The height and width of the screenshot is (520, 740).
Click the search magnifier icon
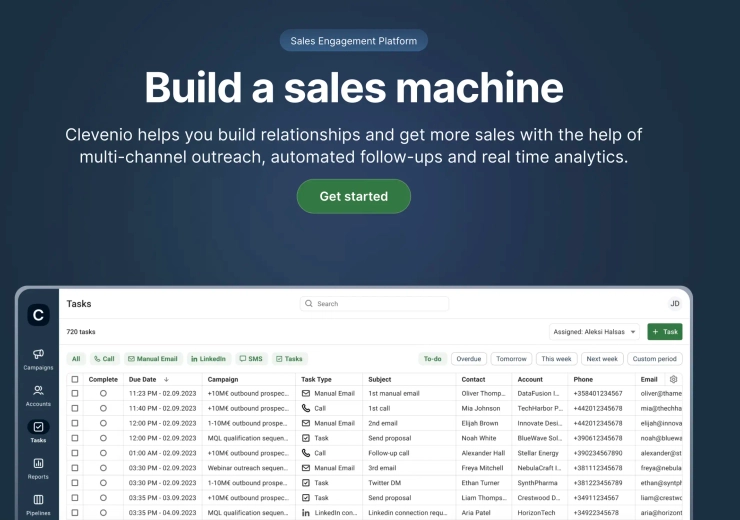309,303
